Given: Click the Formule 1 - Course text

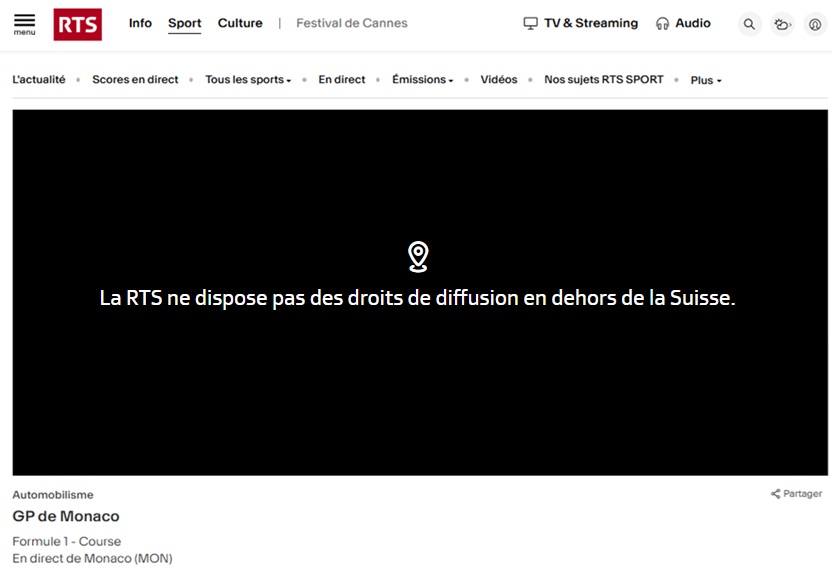Looking at the screenshot, I should click(67, 541).
